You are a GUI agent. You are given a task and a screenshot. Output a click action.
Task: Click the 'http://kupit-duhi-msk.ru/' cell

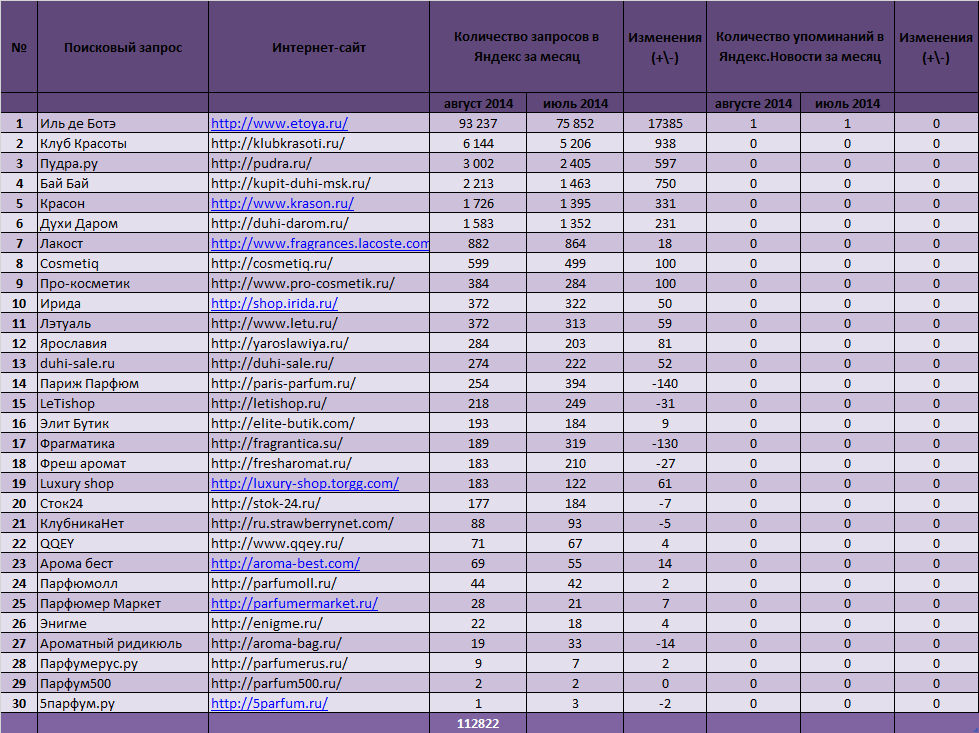(319, 184)
